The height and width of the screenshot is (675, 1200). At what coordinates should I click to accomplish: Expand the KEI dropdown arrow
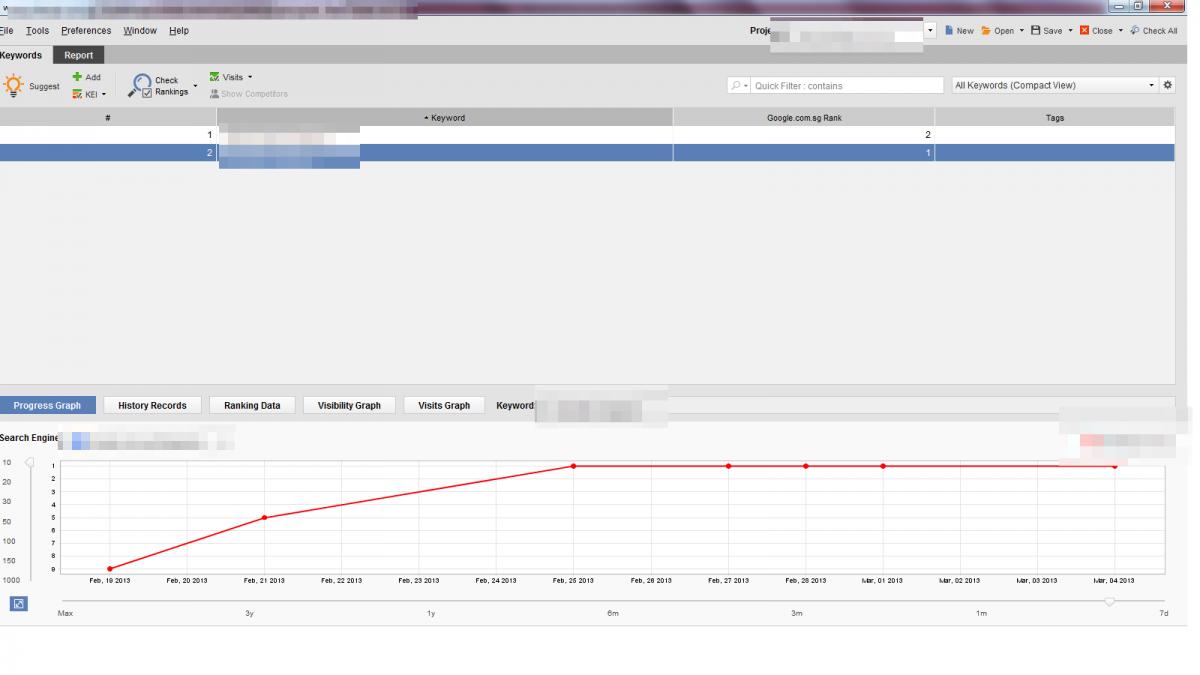pyautogui.click(x=104, y=95)
